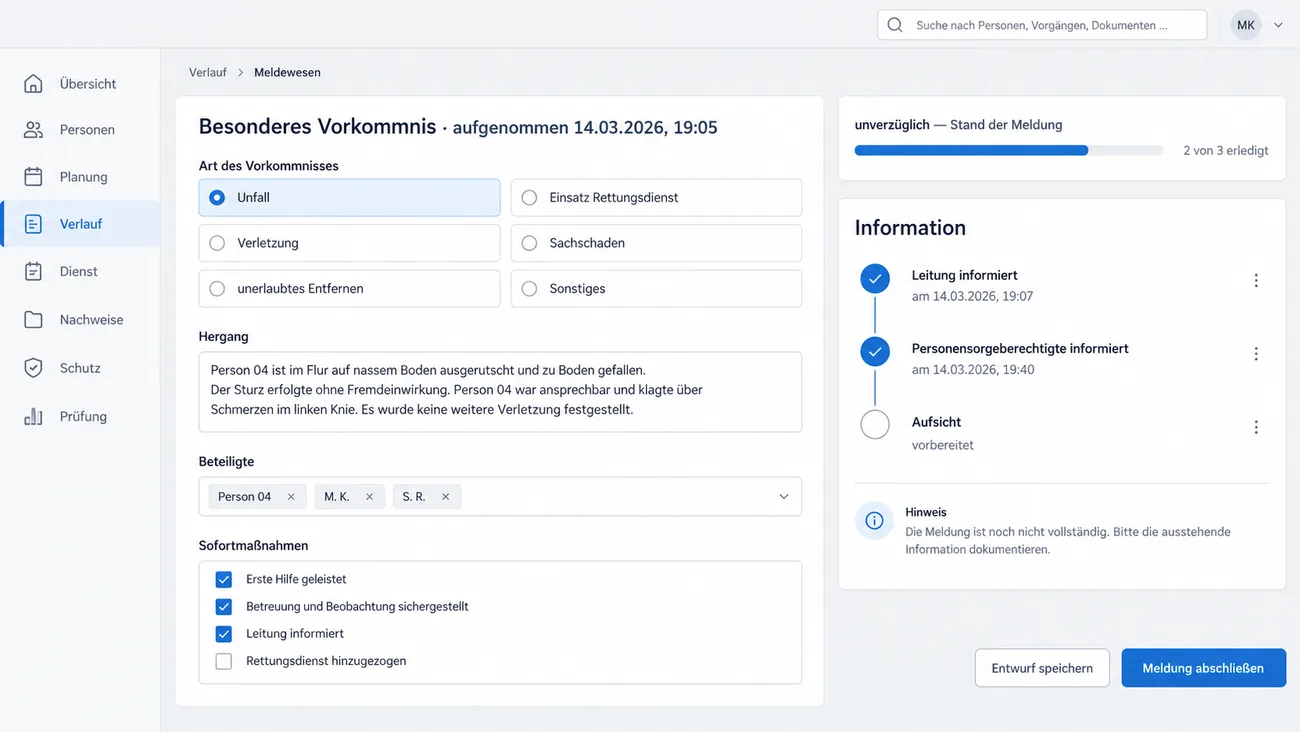This screenshot has height=732, width=1300.
Task: Click the bar chart icon beside Prüfung
Action: coord(33,416)
